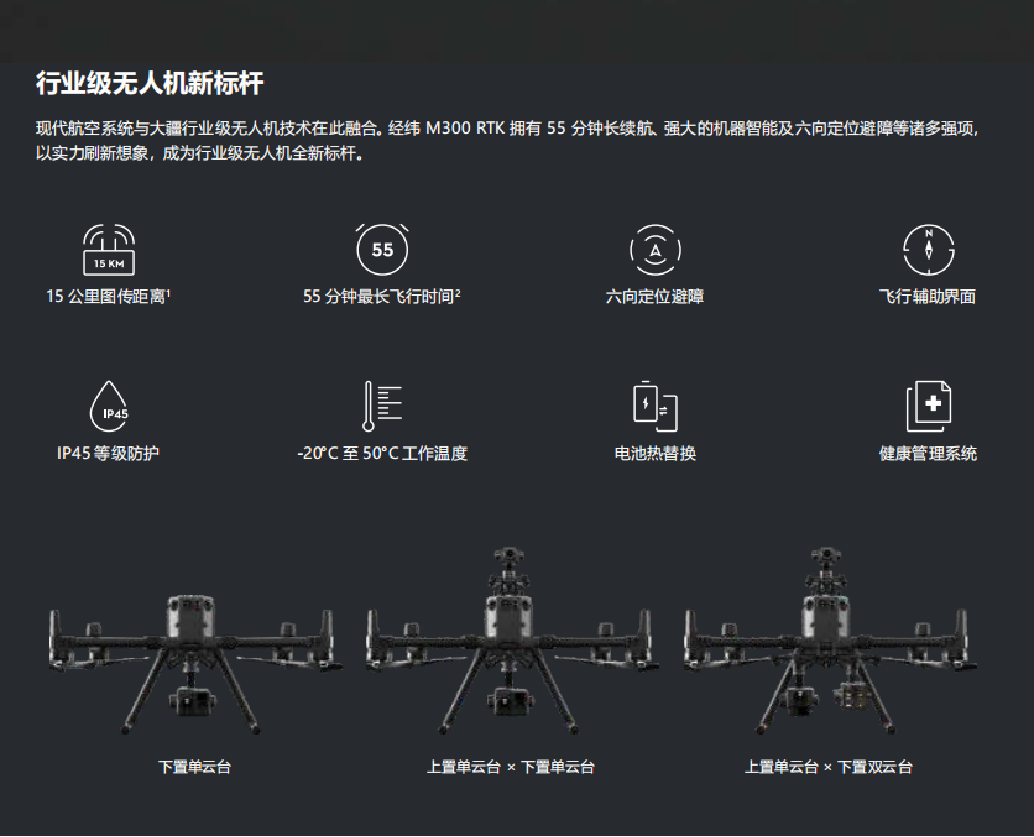
Task: Select the six-direction obstacle sensing icon
Action: click(x=655, y=250)
